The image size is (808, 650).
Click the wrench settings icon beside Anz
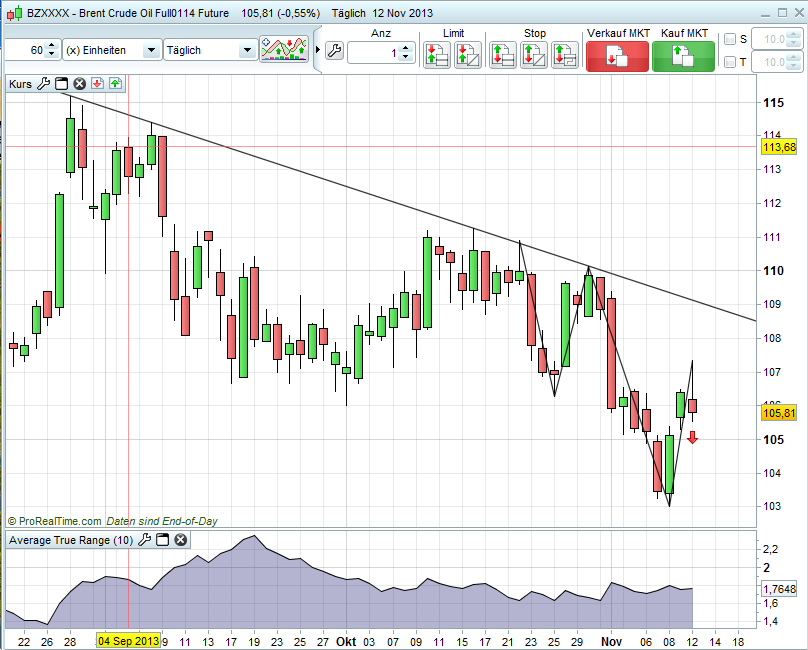(334, 52)
